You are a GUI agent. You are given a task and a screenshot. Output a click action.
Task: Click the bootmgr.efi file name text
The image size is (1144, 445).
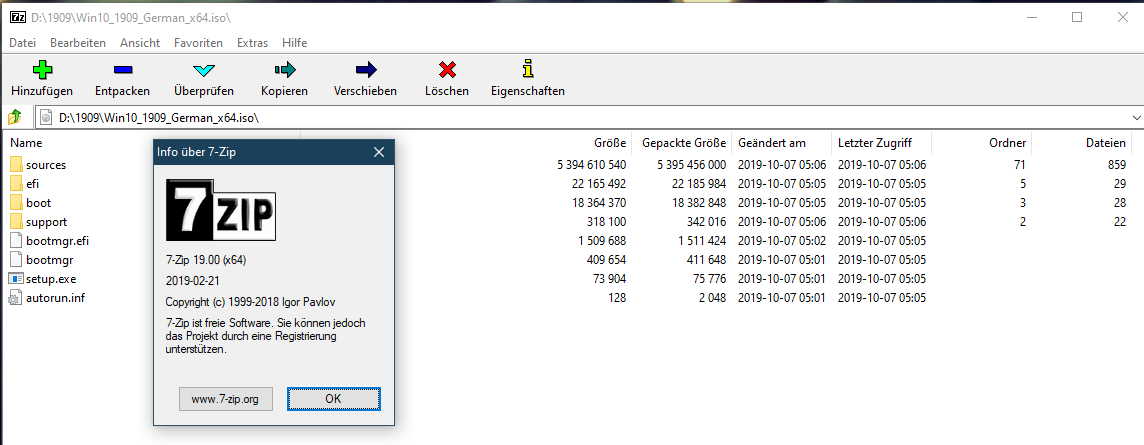coord(58,241)
